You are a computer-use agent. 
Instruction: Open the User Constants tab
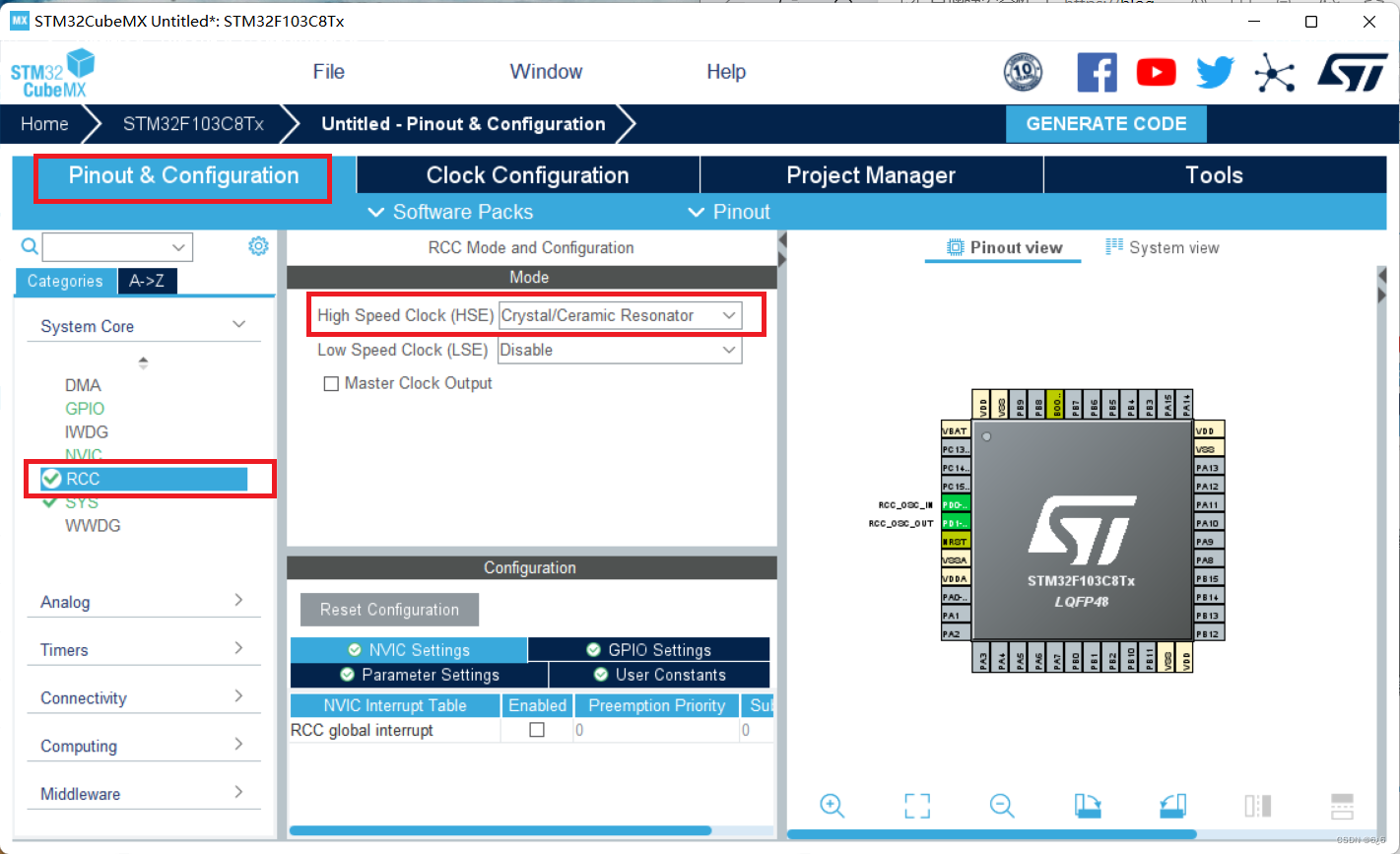[x=659, y=675]
